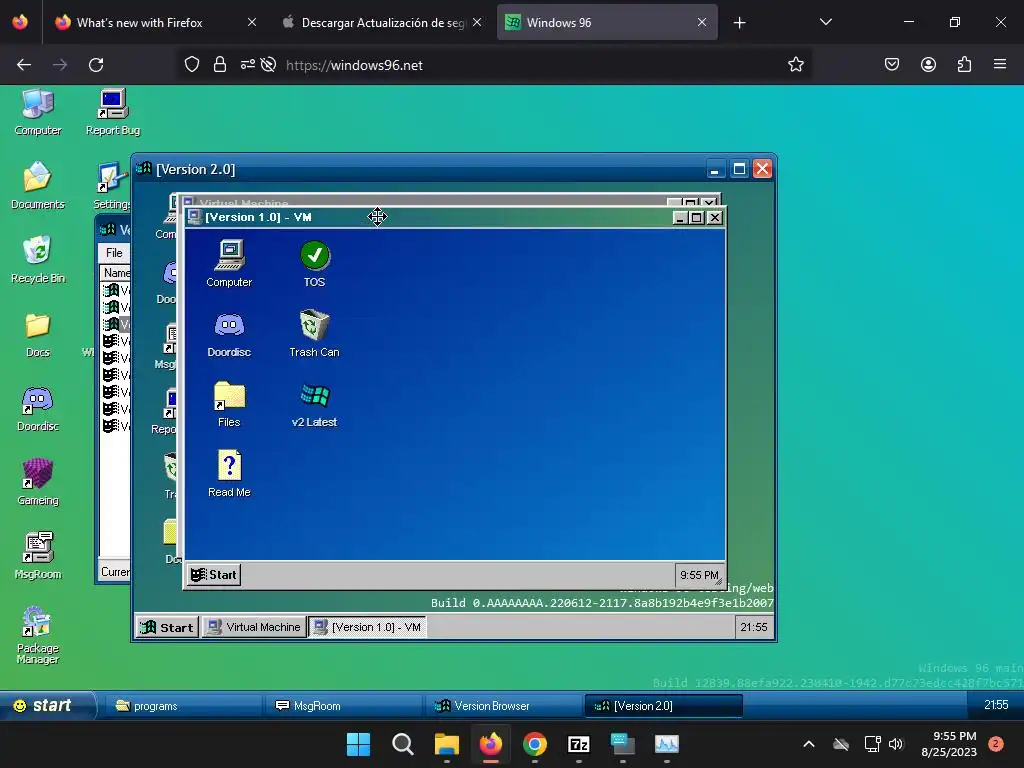Open the Firefox hamburger application menu
The height and width of the screenshot is (768, 1024).
click(999, 65)
